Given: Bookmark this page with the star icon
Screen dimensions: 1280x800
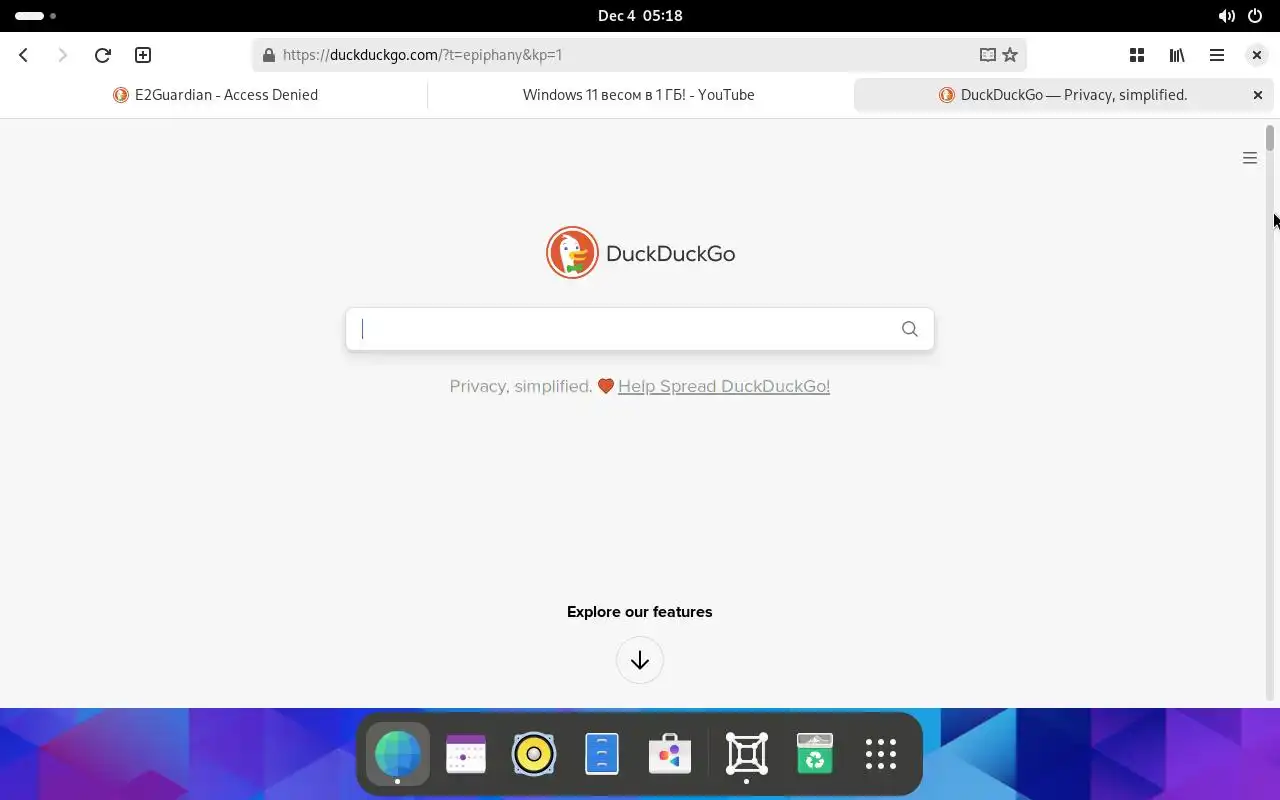Looking at the screenshot, I should pos(1010,55).
